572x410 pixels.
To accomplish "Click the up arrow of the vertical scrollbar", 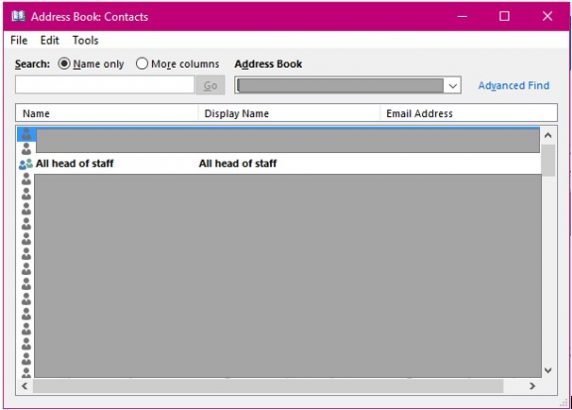I will click(x=548, y=135).
